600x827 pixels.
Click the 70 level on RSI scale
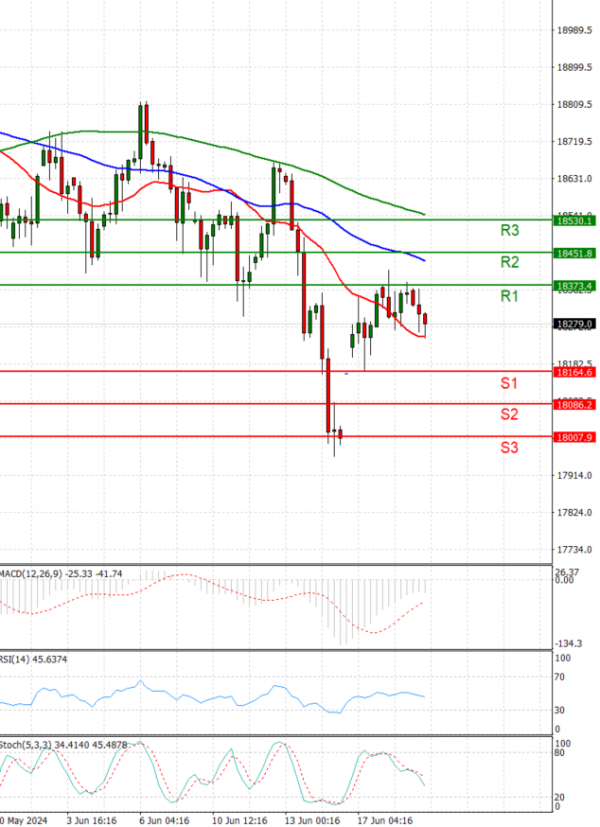[x=560, y=677]
